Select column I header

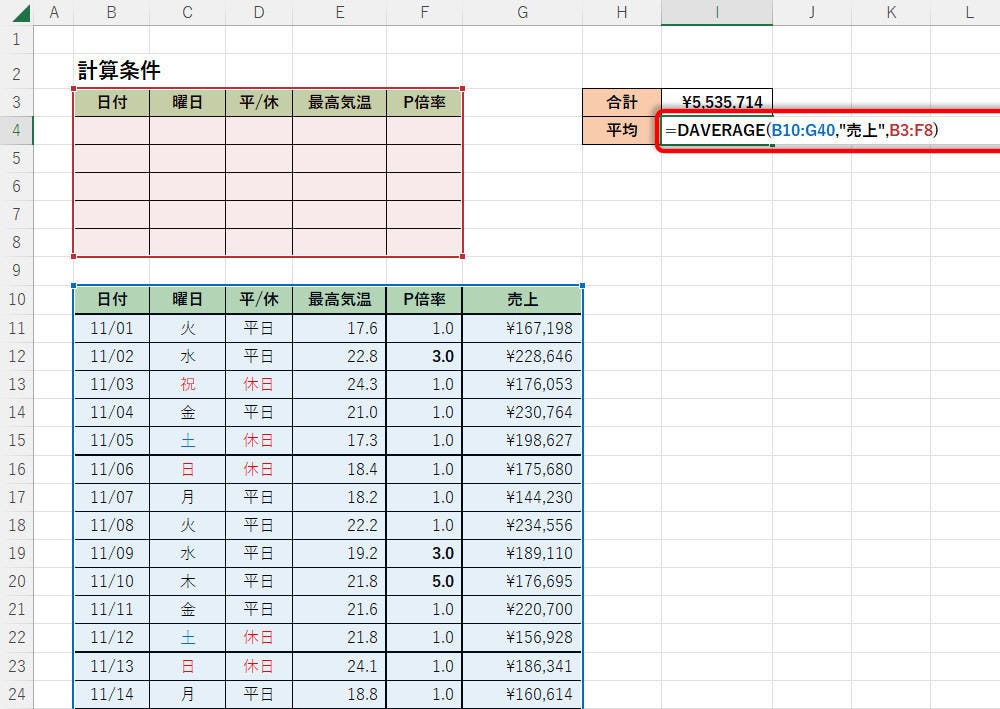pyautogui.click(x=716, y=13)
